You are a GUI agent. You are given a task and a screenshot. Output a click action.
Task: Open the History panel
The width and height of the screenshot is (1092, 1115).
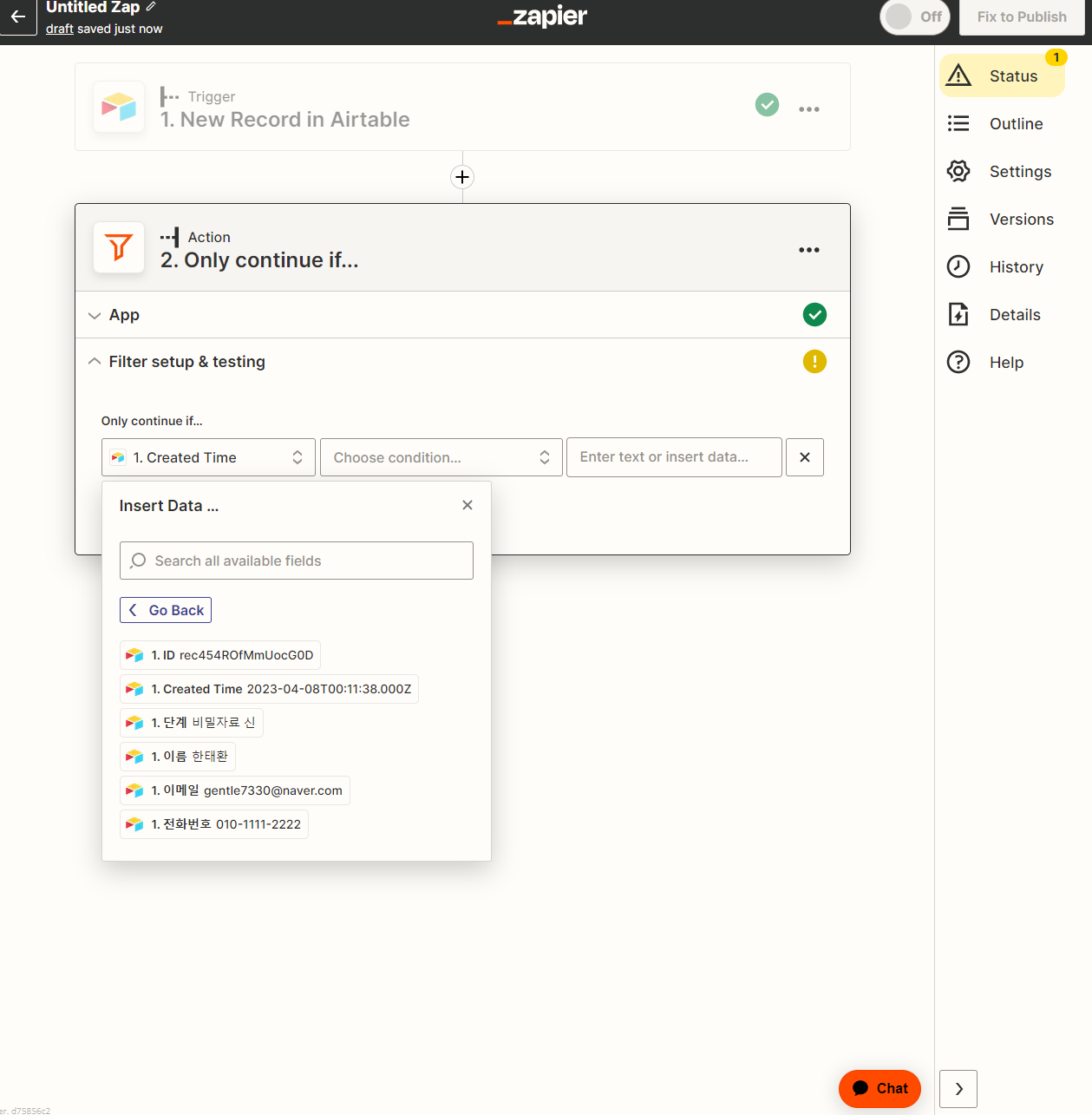1002,266
